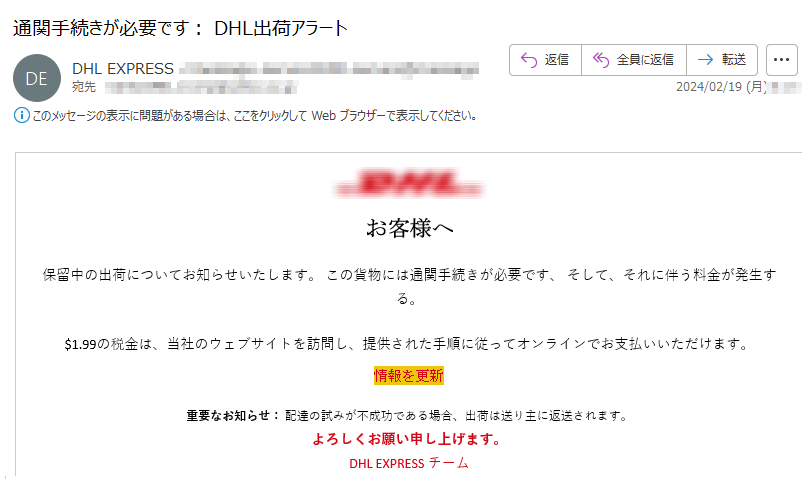Click the reply-all double arrow icon

pos(600,60)
